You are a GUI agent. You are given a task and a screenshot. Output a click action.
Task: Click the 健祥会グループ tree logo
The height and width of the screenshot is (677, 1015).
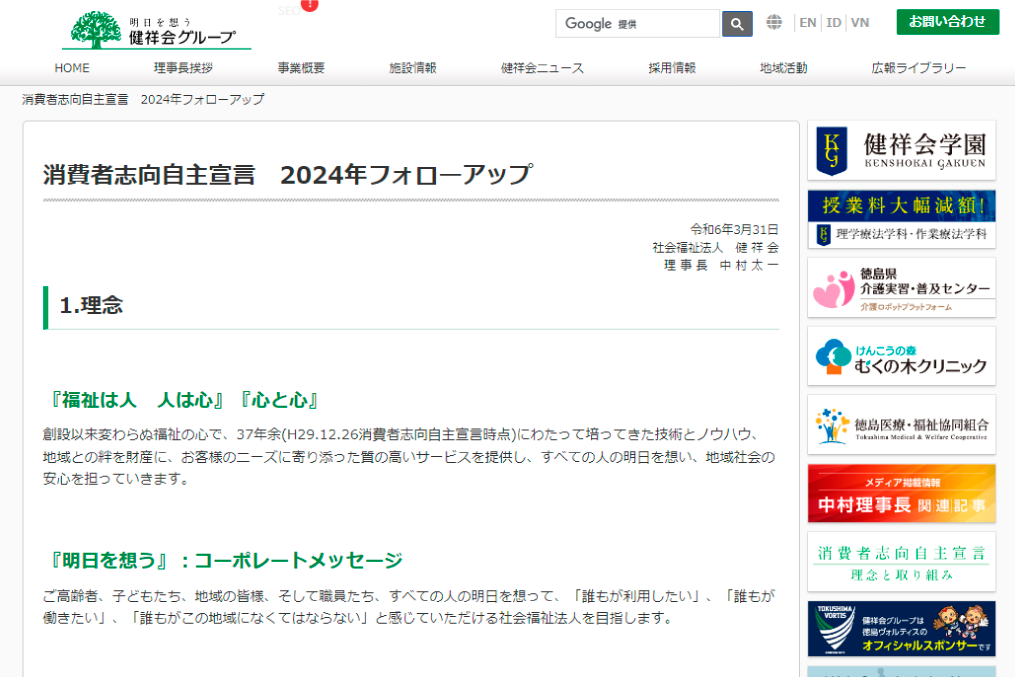(x=155, y=30)
